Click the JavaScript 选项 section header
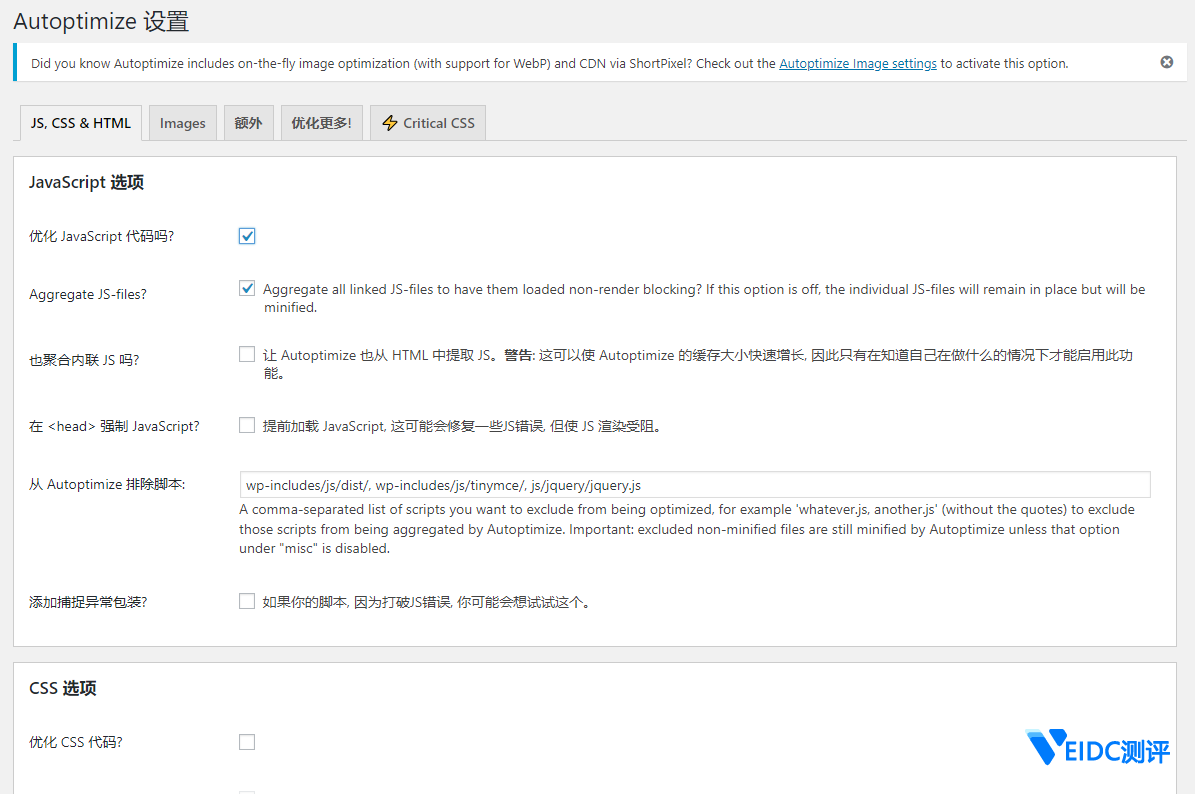Screen dimensions: 1195x794 [88, 182]
